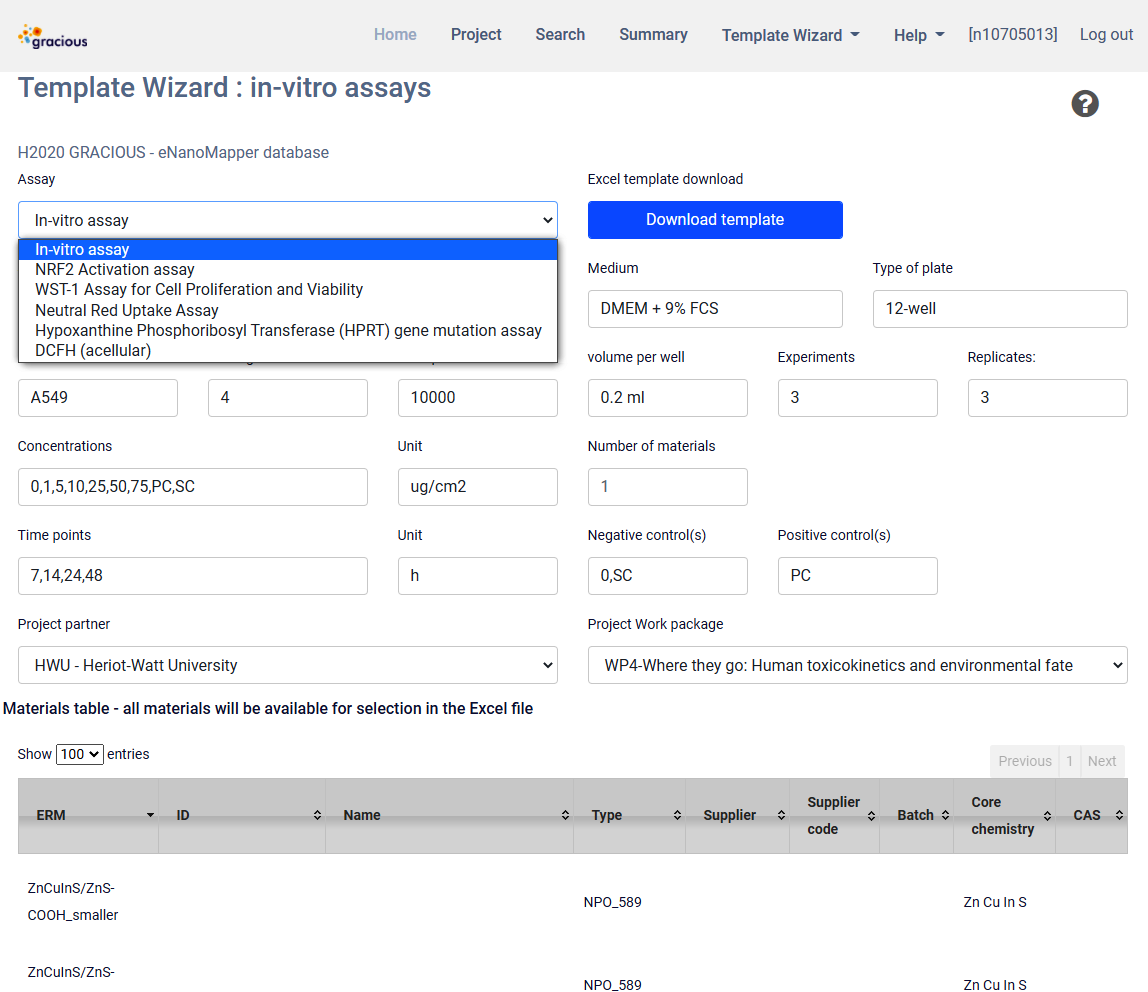Change the Show entries count selector
The width and height of the screenshot is (1148, 992).
(x=80, y=754)
